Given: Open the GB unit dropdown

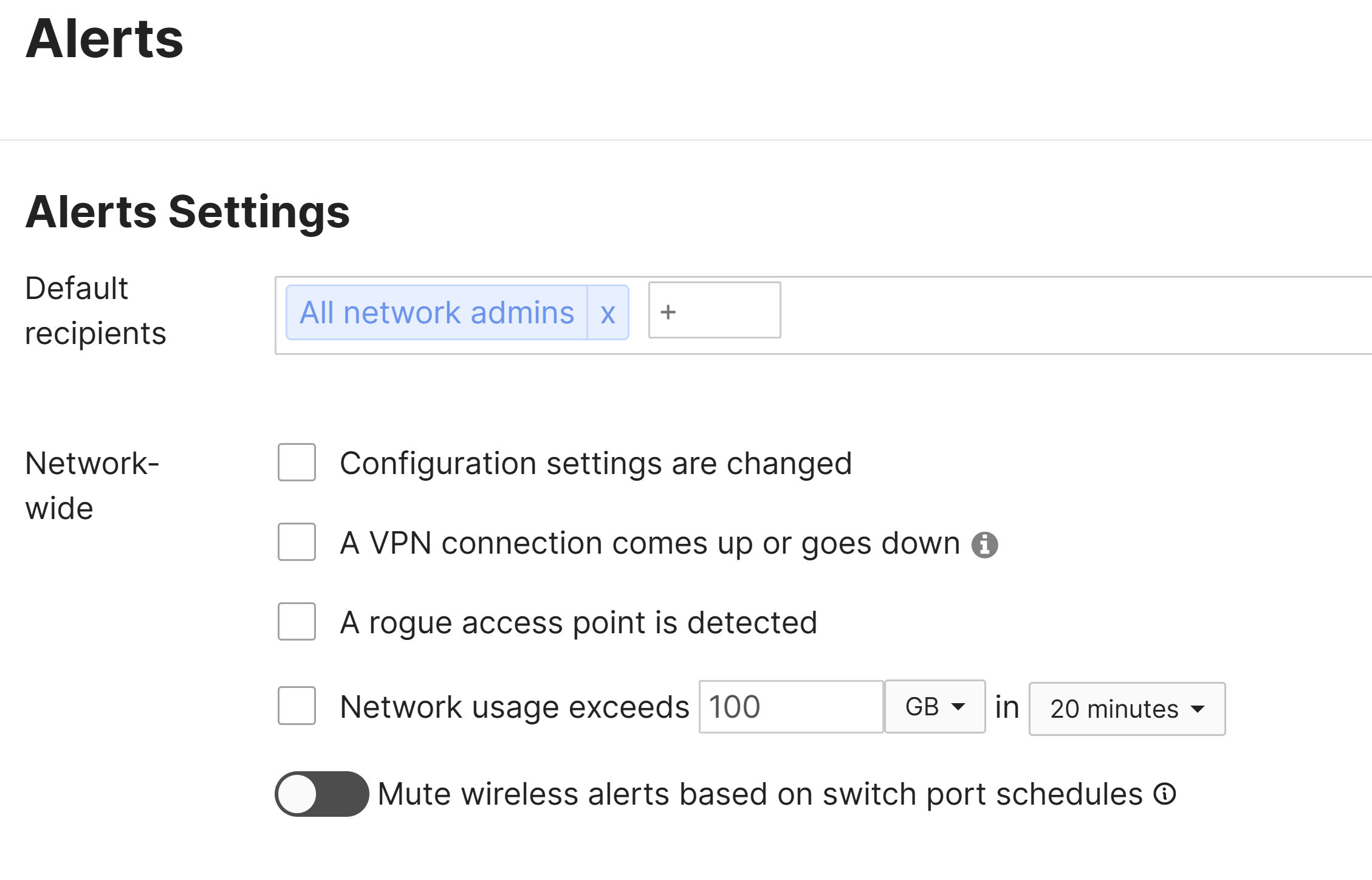Looking at the screenshot, I should (935, 707).
